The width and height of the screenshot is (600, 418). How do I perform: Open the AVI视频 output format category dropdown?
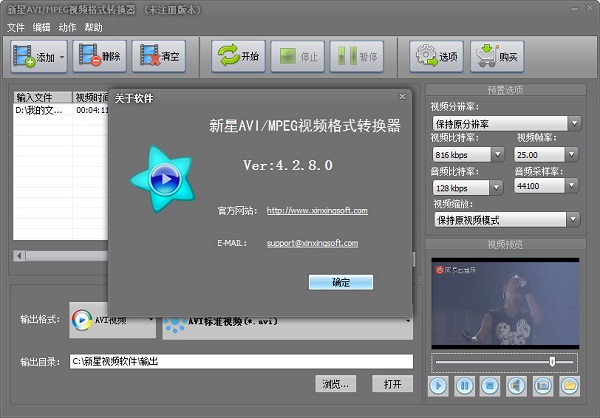pos(112,320)
